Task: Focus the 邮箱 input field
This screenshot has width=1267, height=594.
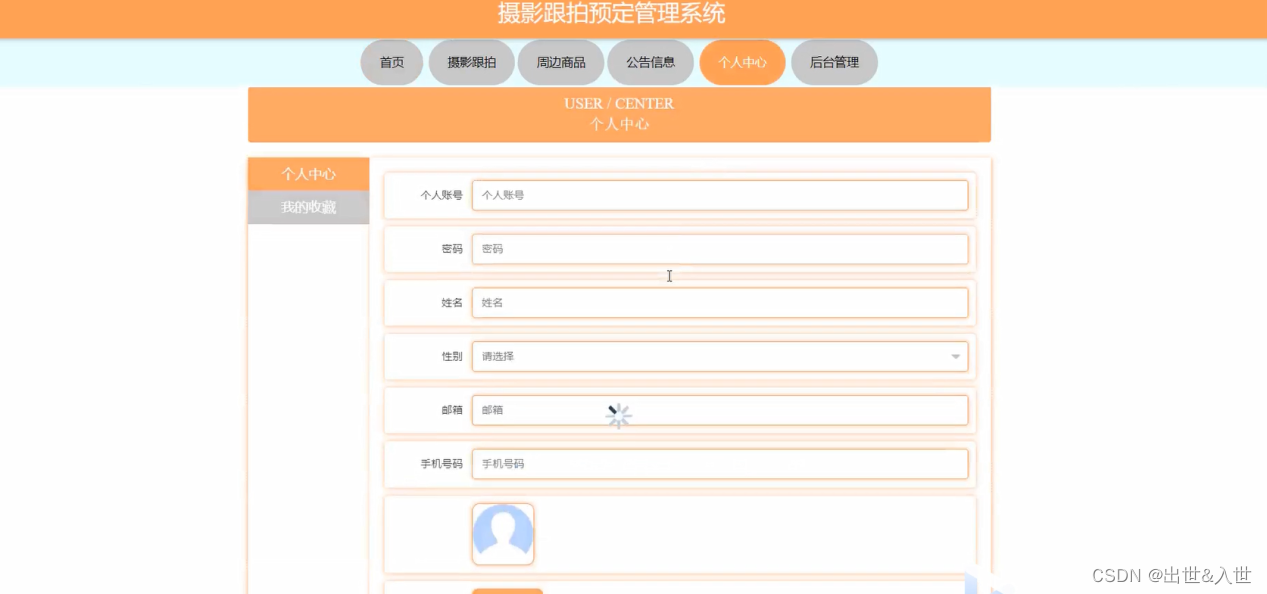Action: 720,410
